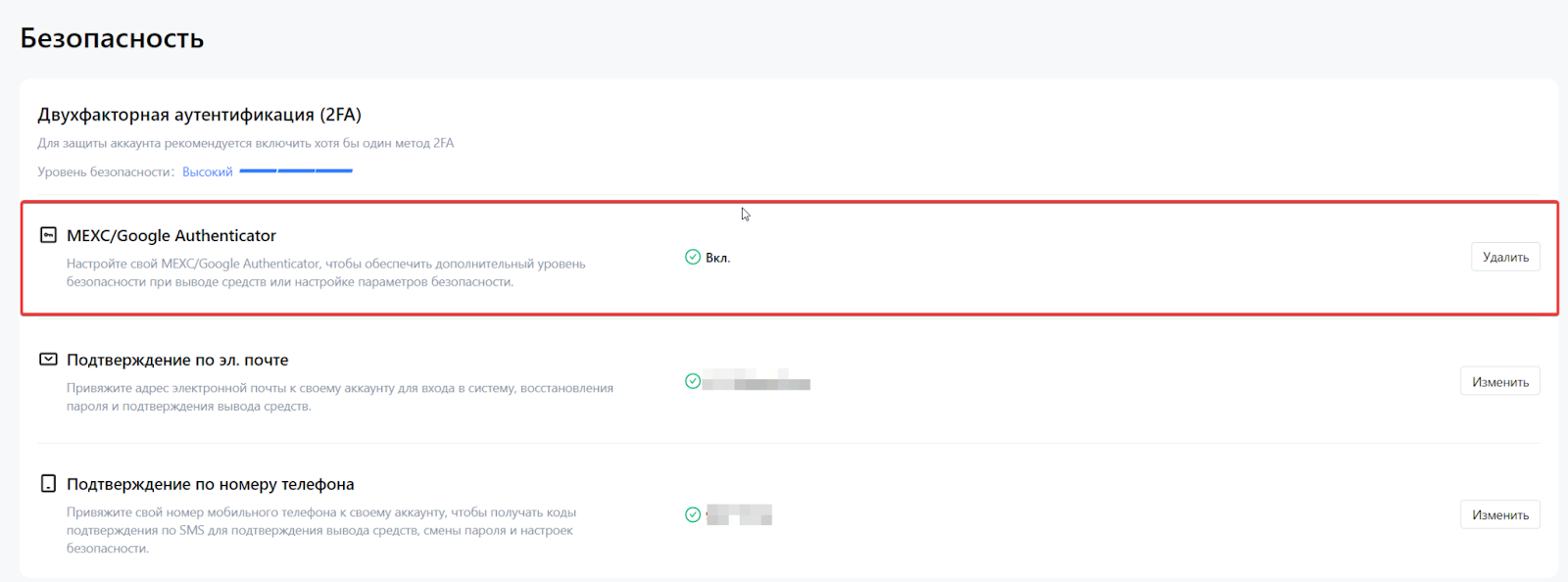Select the Подтверждение по номеру телефона title
Image resolution: width=1568 pixels, height=582 pixels.
point(211,485)
